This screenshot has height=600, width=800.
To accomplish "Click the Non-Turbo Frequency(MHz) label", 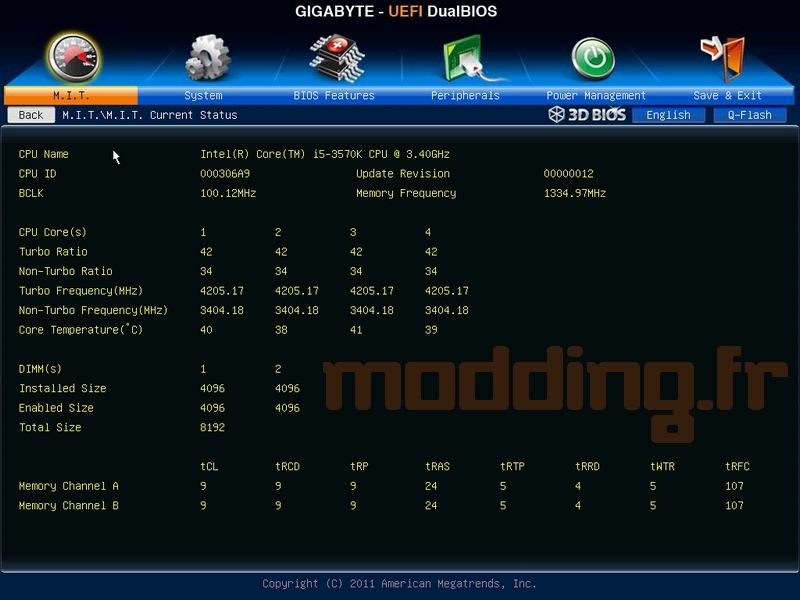I will [93, 310].
